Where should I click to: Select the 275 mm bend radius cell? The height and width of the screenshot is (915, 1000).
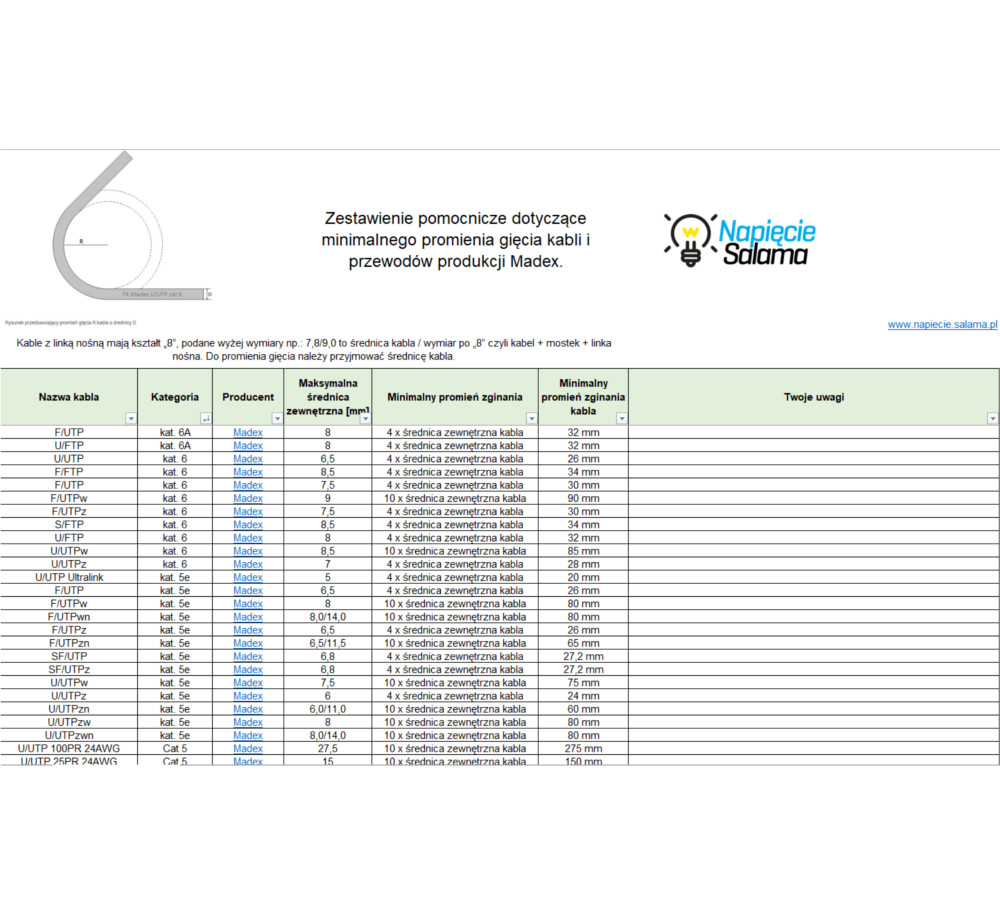tap(583, 748)
